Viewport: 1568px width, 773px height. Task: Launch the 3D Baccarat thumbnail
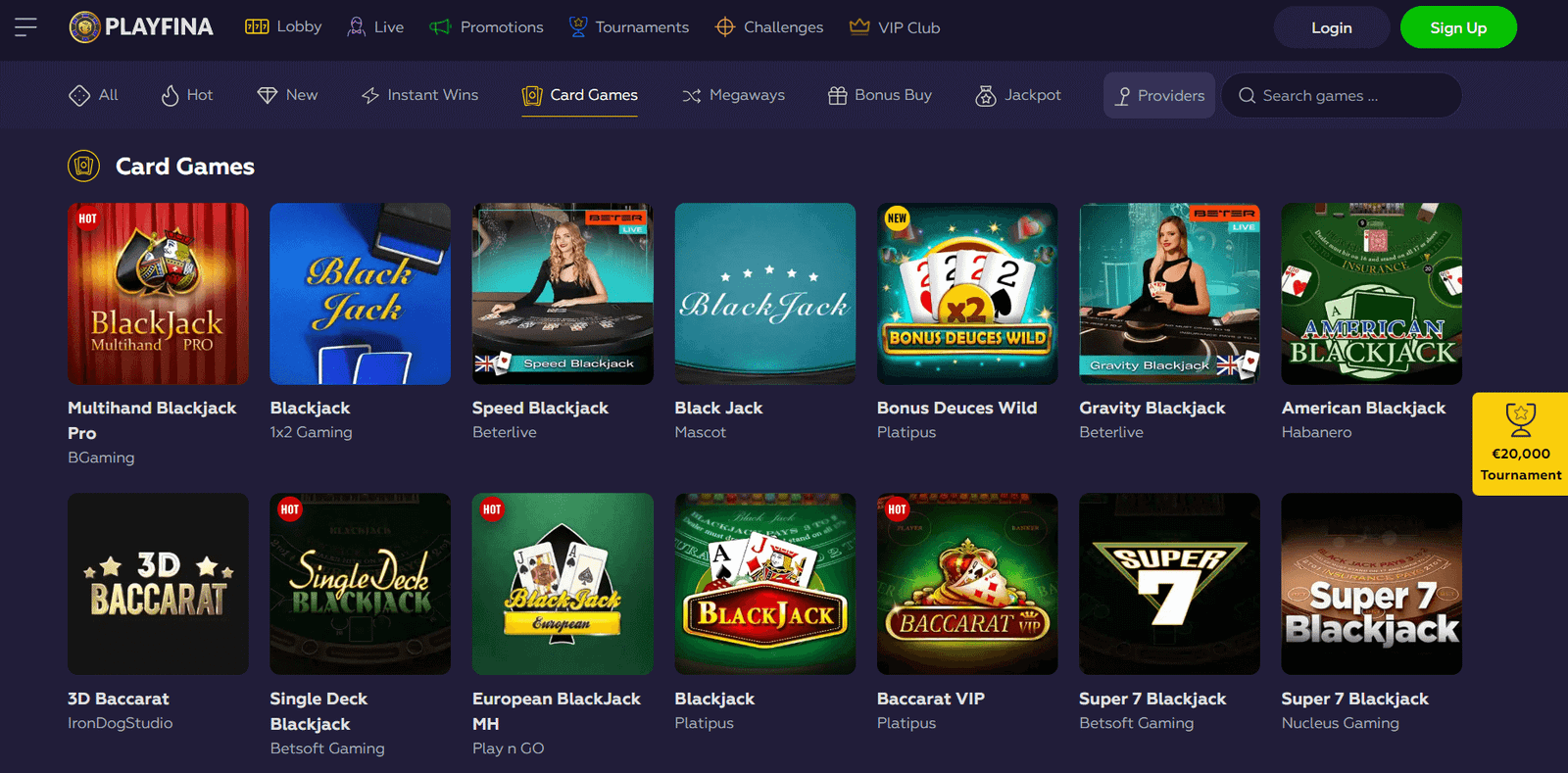(x=158, y=584)
